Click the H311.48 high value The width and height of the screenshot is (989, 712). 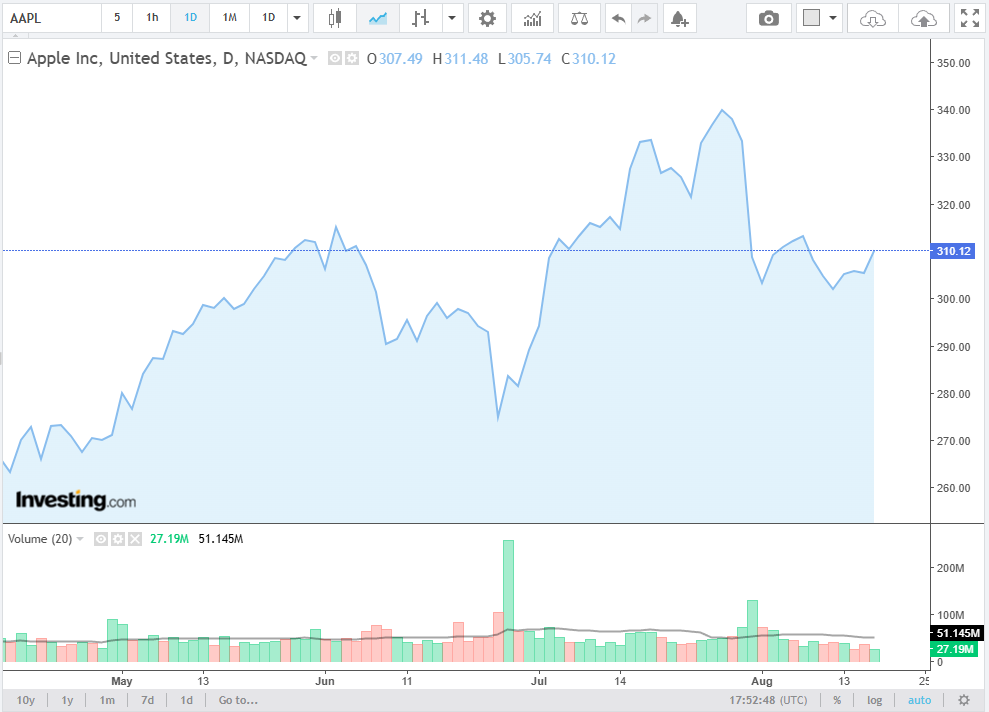460,59
